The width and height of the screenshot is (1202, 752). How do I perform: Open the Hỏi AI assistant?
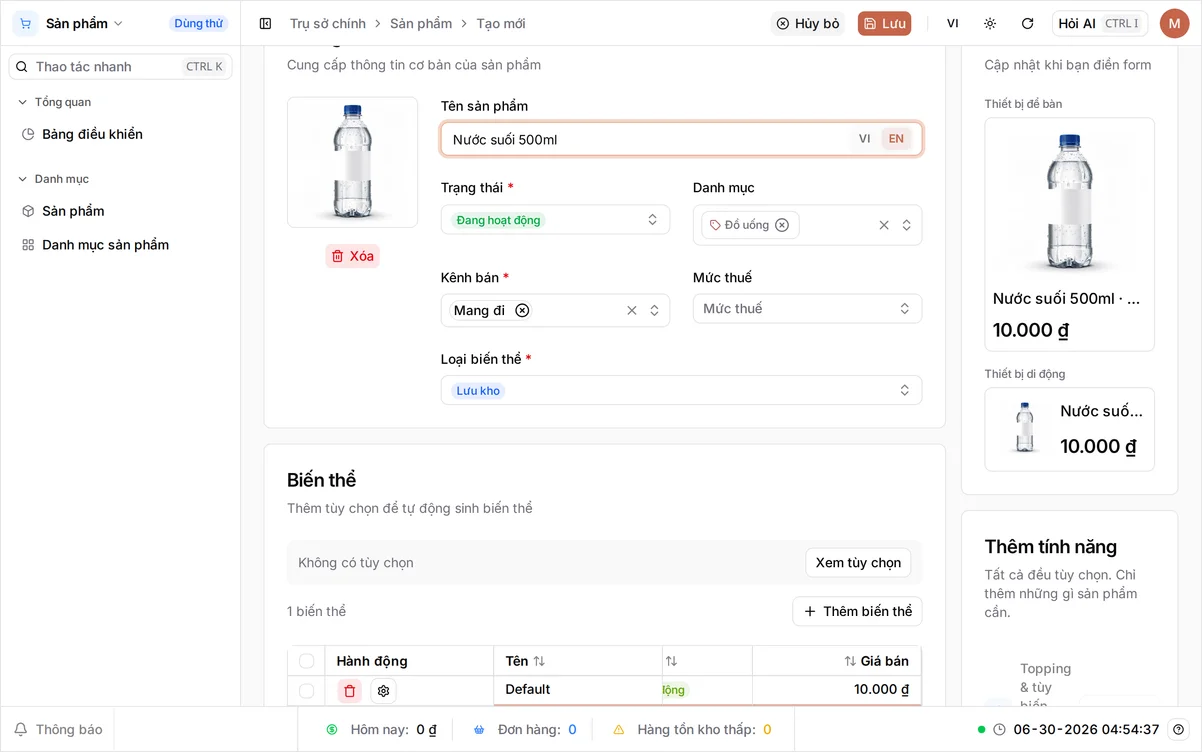[1100, 23]
